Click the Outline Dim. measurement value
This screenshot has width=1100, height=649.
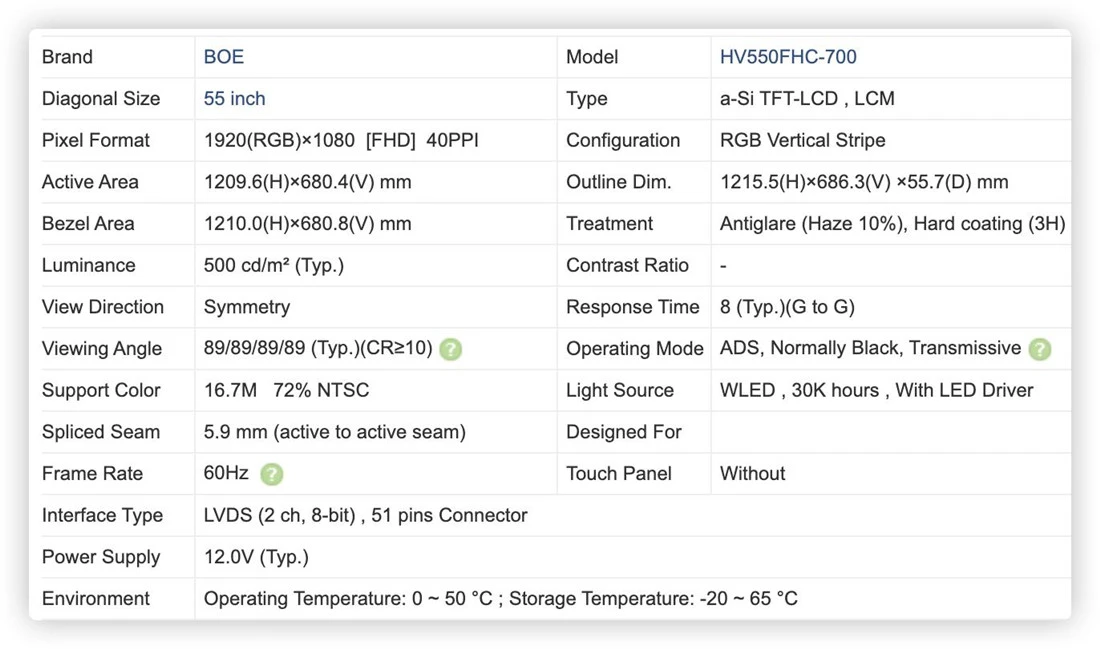coord(864,182)
